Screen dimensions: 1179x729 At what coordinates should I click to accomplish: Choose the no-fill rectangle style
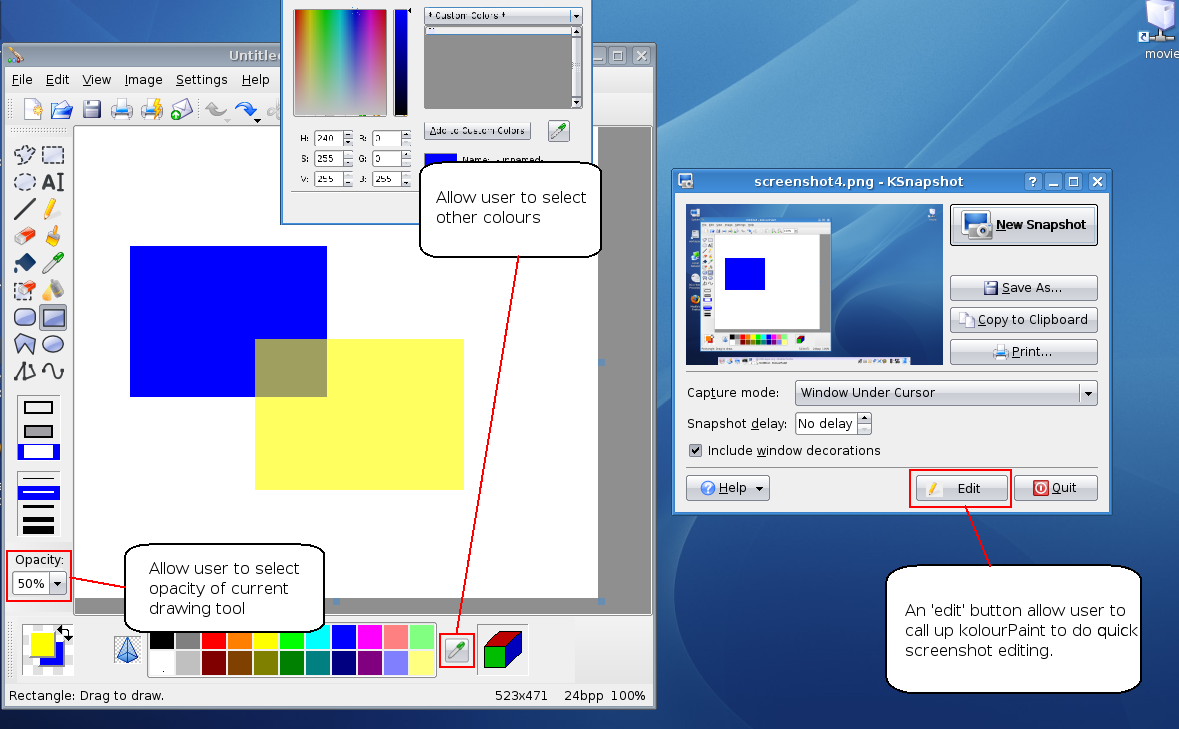point(38,407)
